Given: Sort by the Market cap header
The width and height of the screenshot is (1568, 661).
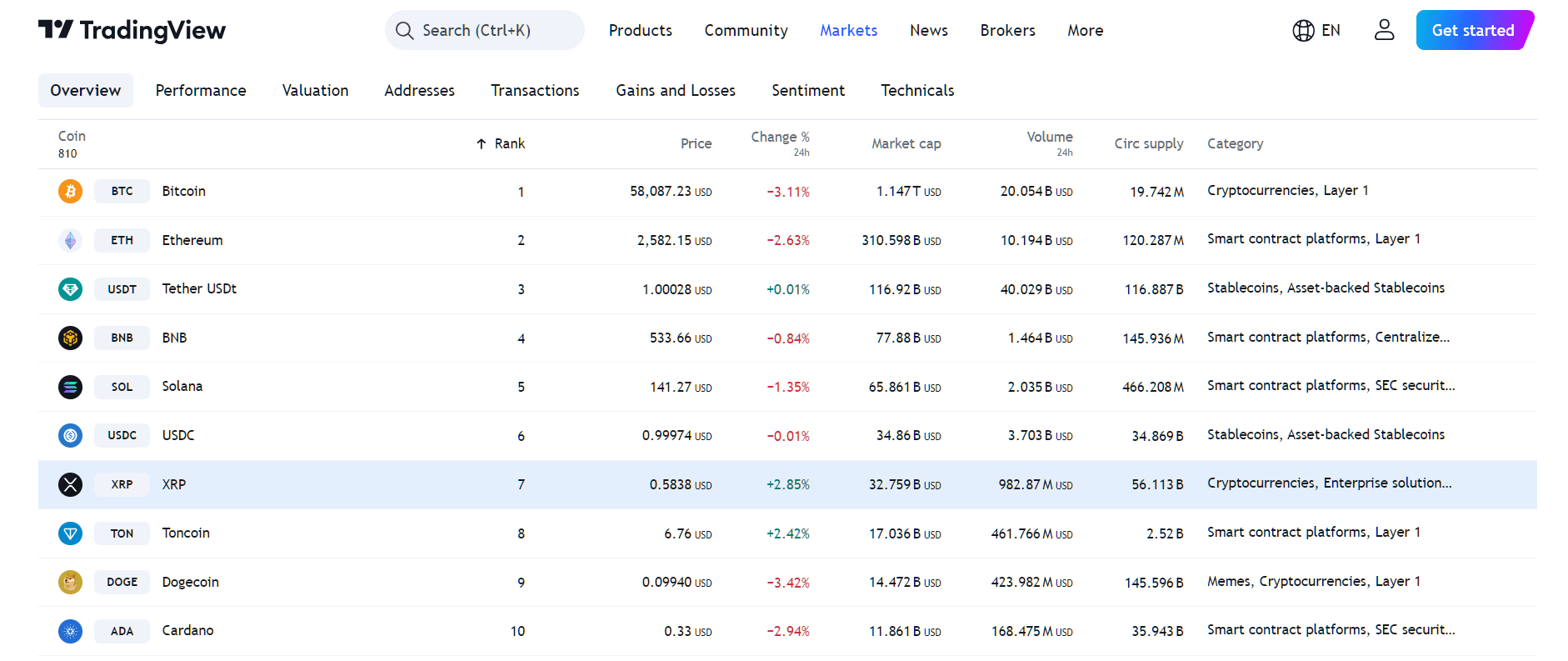Looking at the screenshot, I should point(906,143).
